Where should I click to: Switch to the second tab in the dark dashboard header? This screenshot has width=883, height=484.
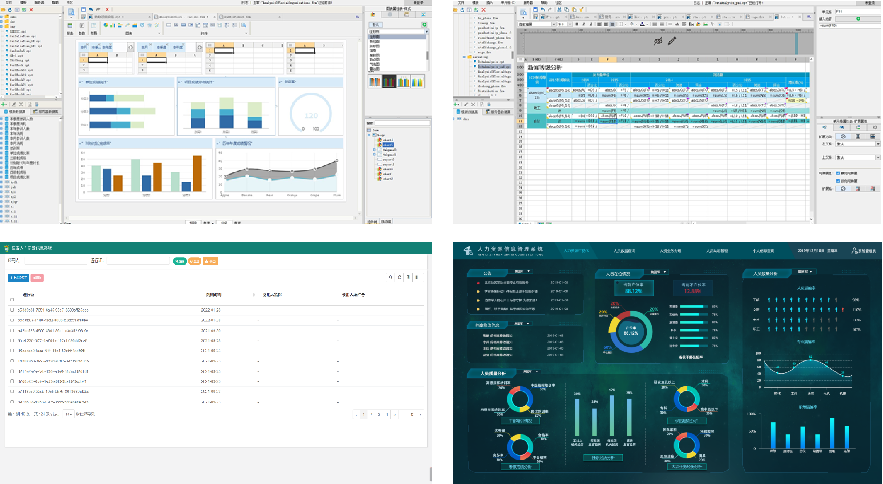point(625,251)
